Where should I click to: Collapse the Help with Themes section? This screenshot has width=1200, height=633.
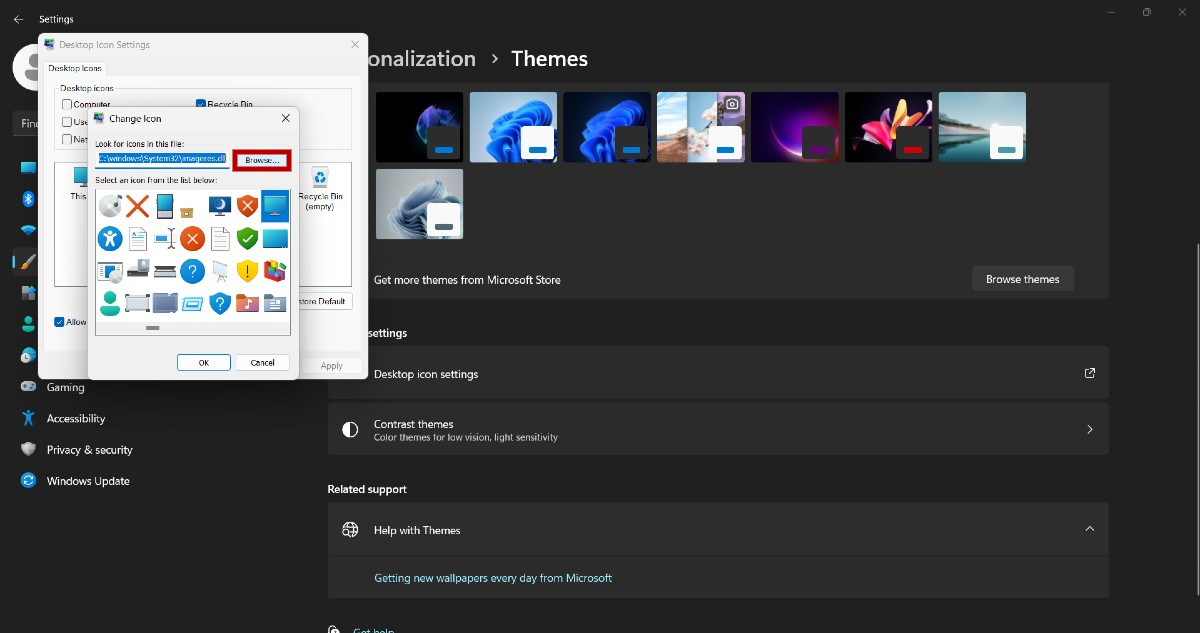1089,529
